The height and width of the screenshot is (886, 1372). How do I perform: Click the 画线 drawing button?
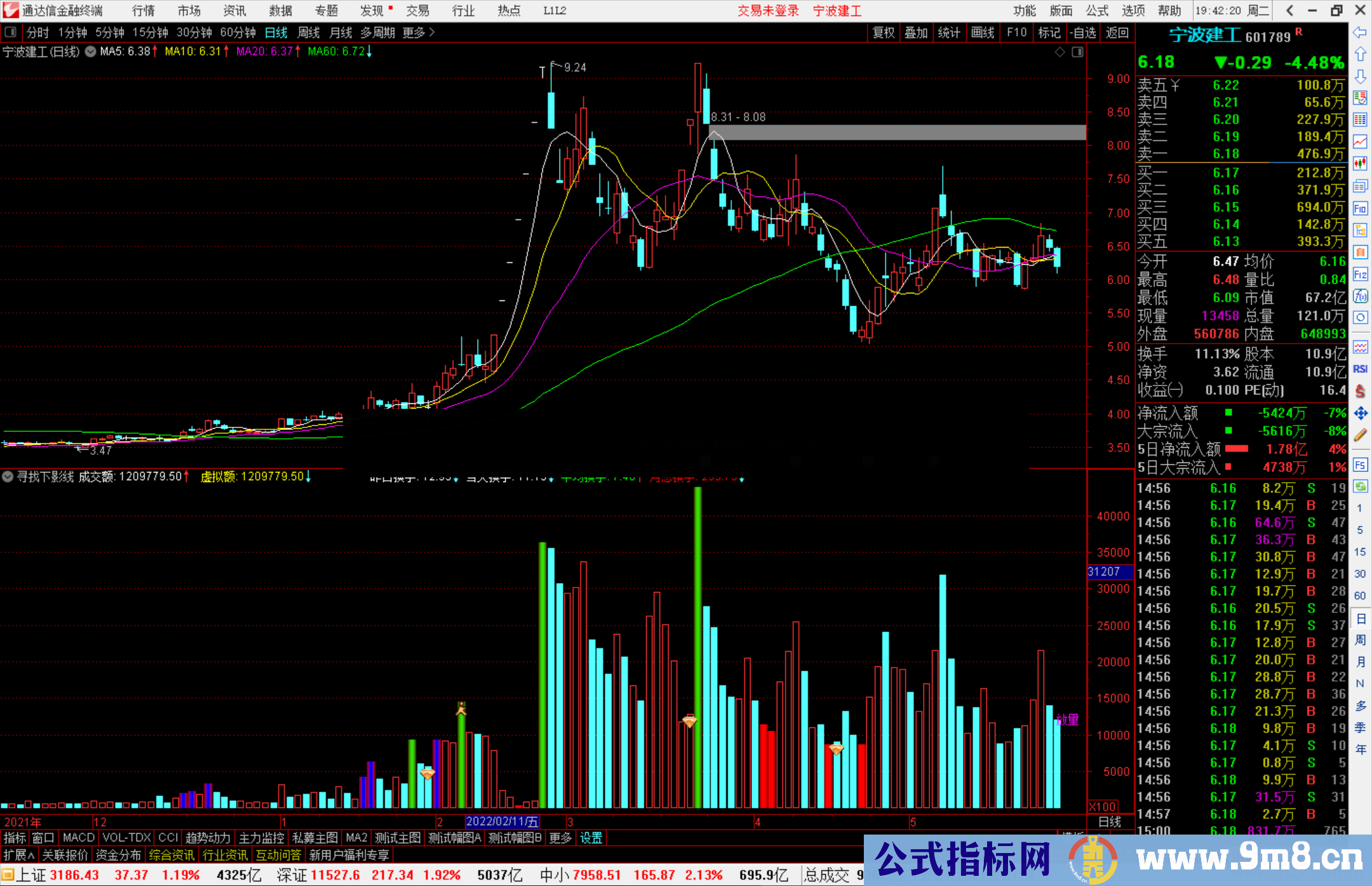tap(982, 32)
